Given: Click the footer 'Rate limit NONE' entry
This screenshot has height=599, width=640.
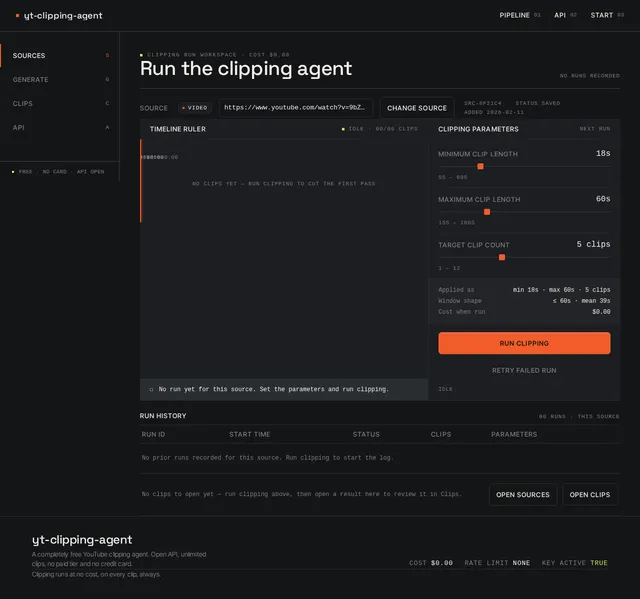Looking at the screenshot, I should [x=497, y=563].
